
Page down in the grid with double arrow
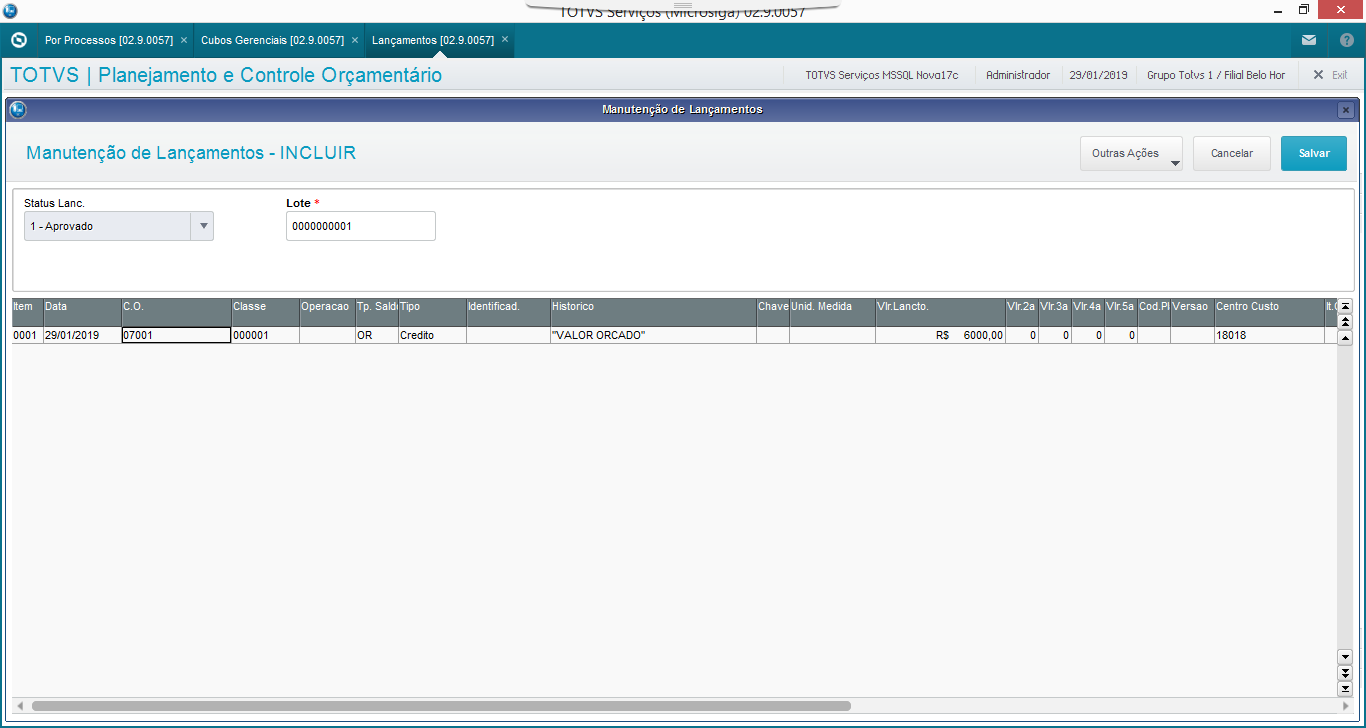(1345, 673)
